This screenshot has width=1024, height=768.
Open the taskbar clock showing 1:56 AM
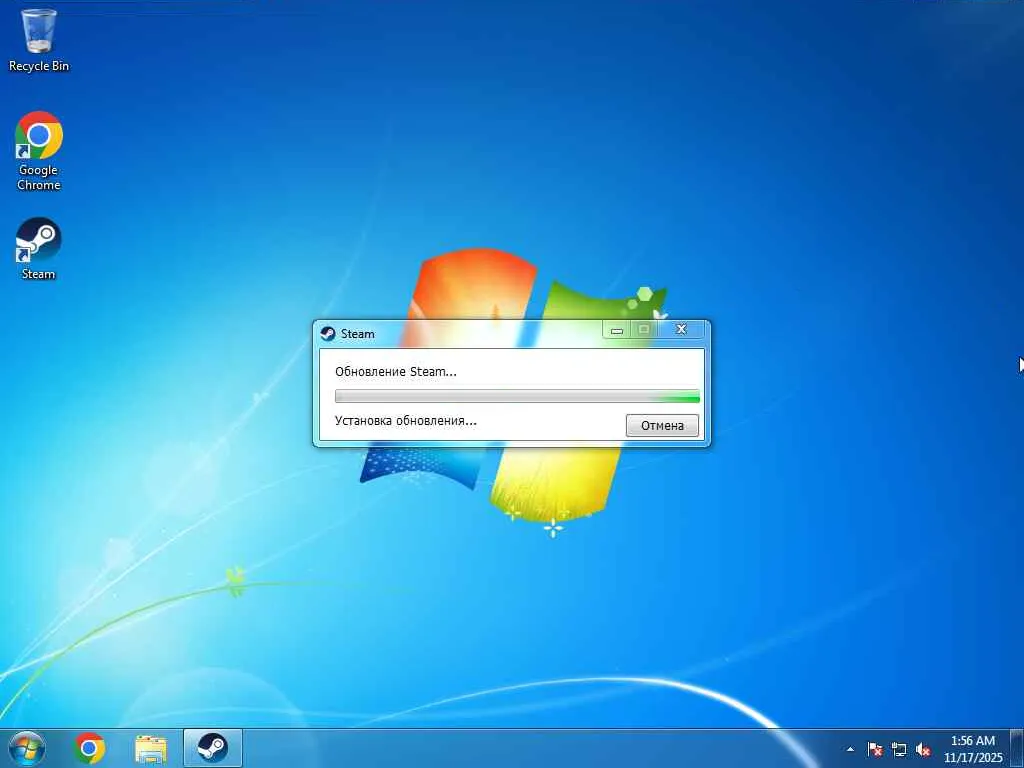pyautogui.click(x=972, y=741)
